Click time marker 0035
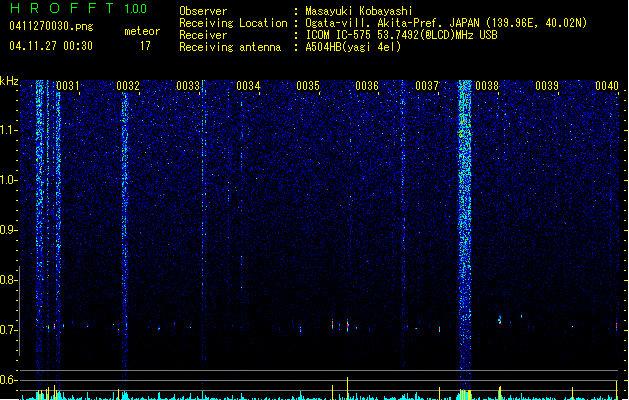Viewport: 629px width, 400px height. pos(308,86)
